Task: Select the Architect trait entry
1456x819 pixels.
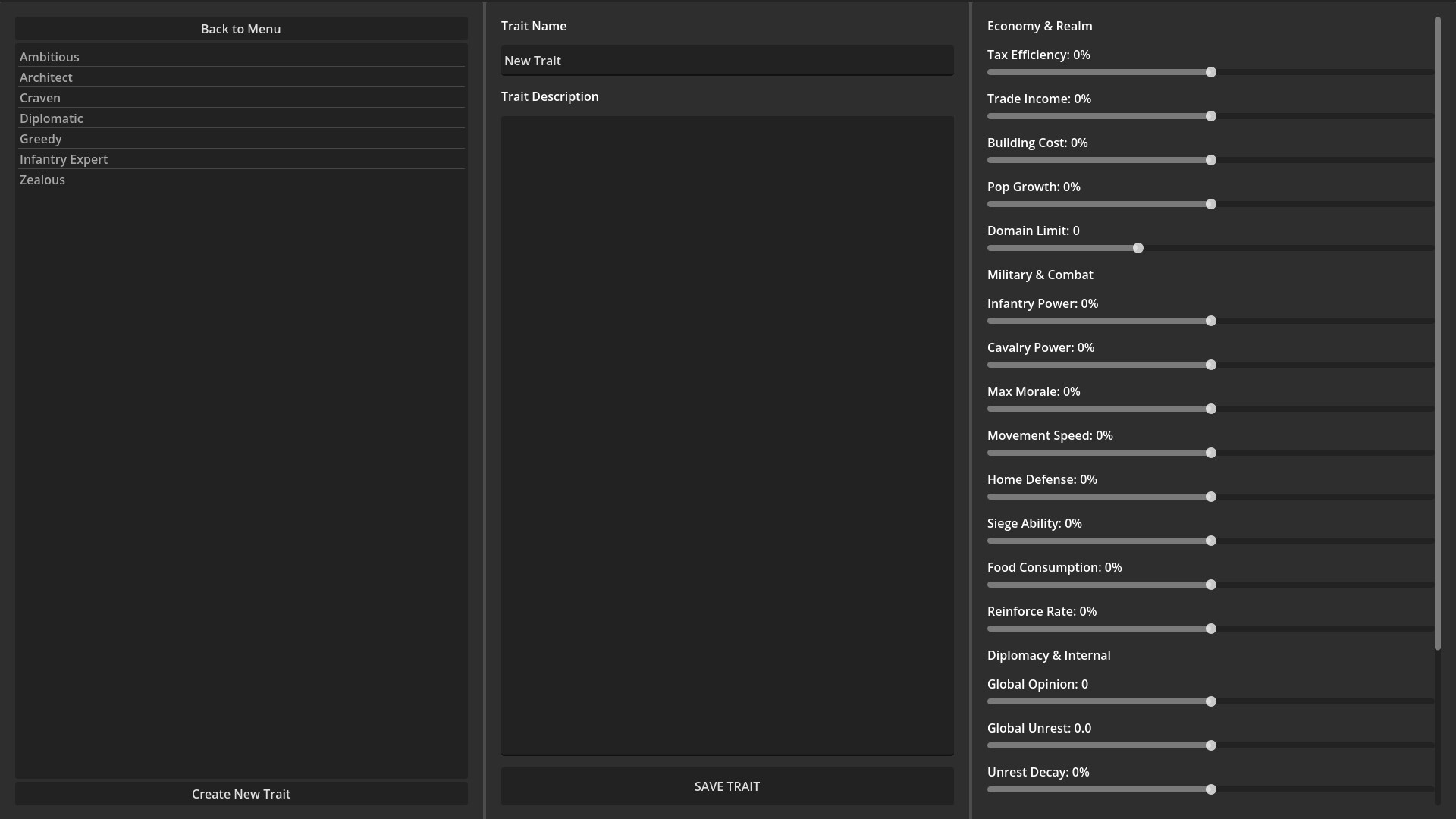Action: (46, 77)
